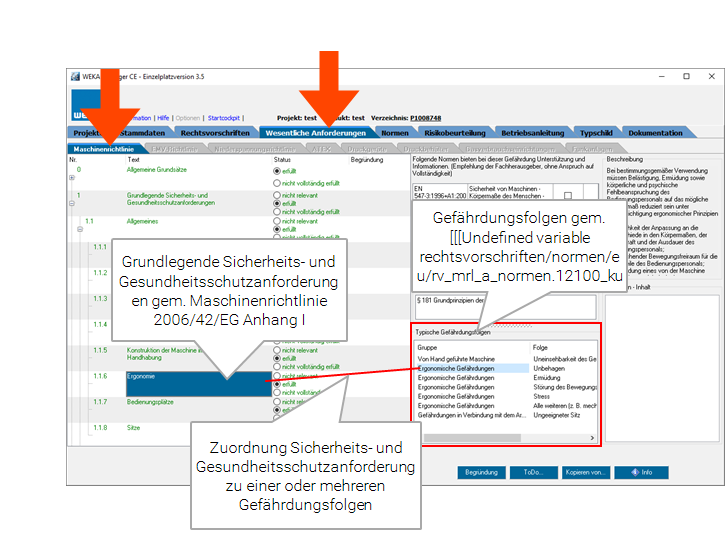Click the Info button with speaker icon
The width and height of the screenshot is (725, 541).
[x=640, y=472]
